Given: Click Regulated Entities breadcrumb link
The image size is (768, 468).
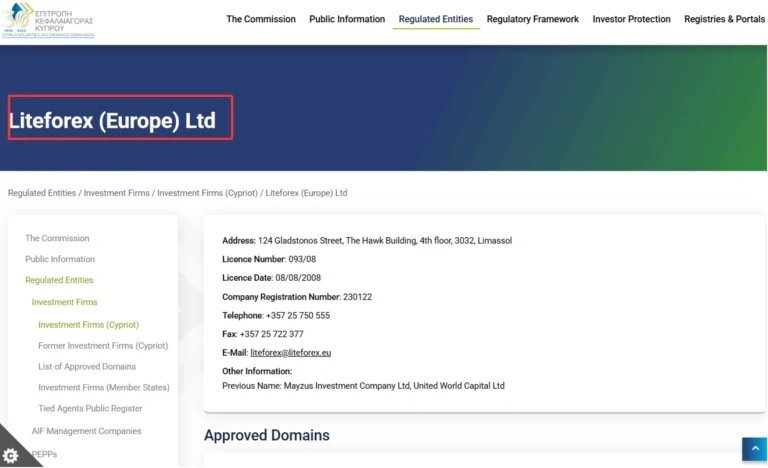Looking at the screenshot, I should point(42,193).
